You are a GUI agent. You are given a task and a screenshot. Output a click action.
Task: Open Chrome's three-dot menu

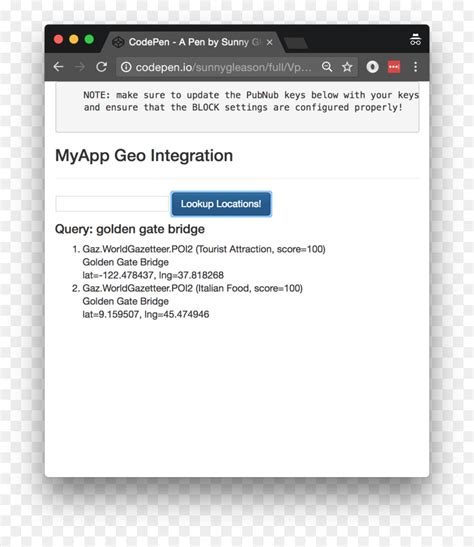(x=415, y=67)
